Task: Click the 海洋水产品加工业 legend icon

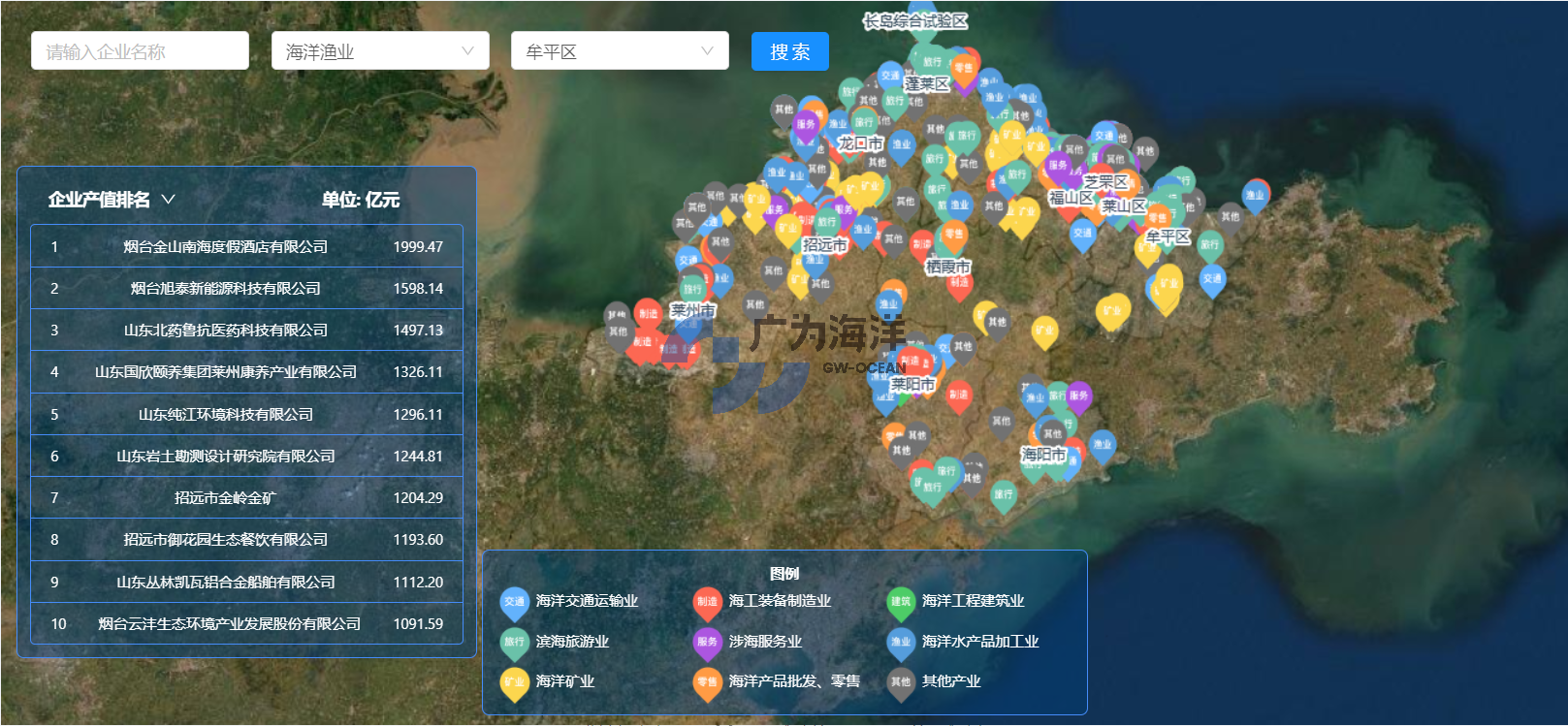Action: click(x=901, y=642)
